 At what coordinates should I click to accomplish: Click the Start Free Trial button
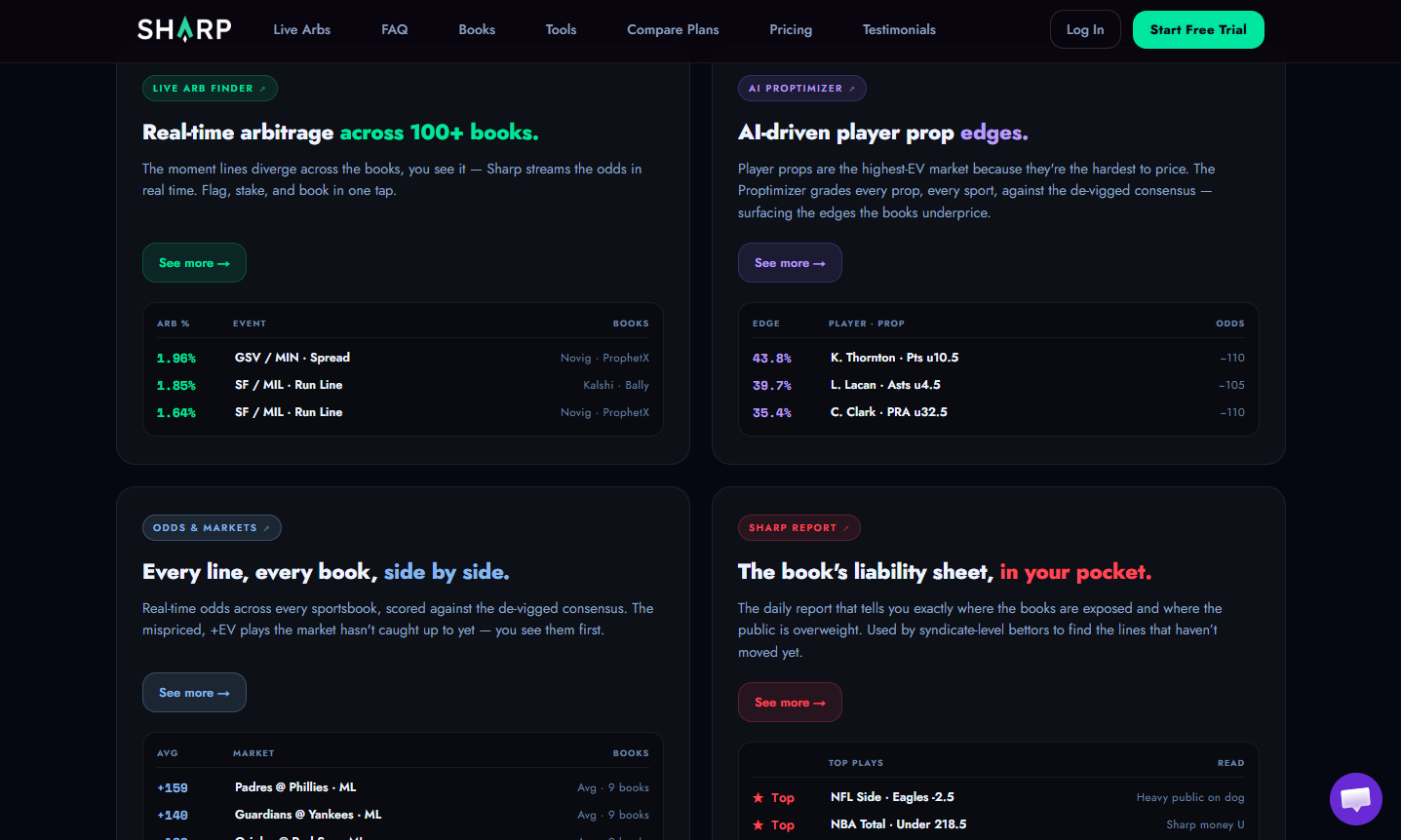[1198, 29]
